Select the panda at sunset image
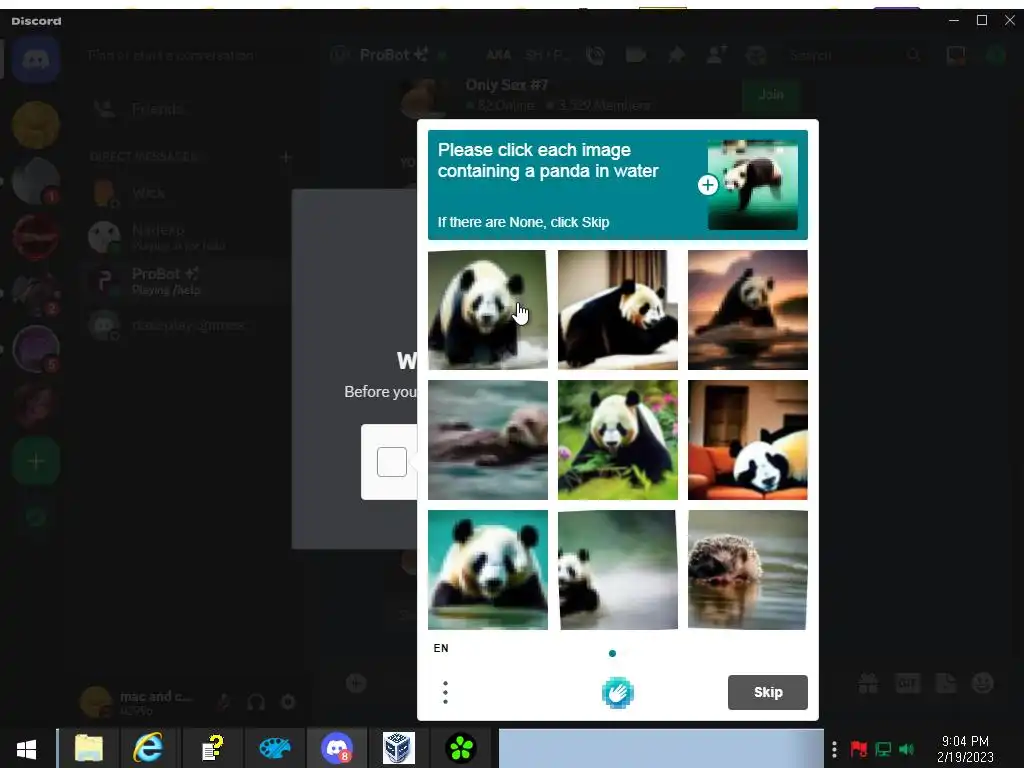 [748, 310]
